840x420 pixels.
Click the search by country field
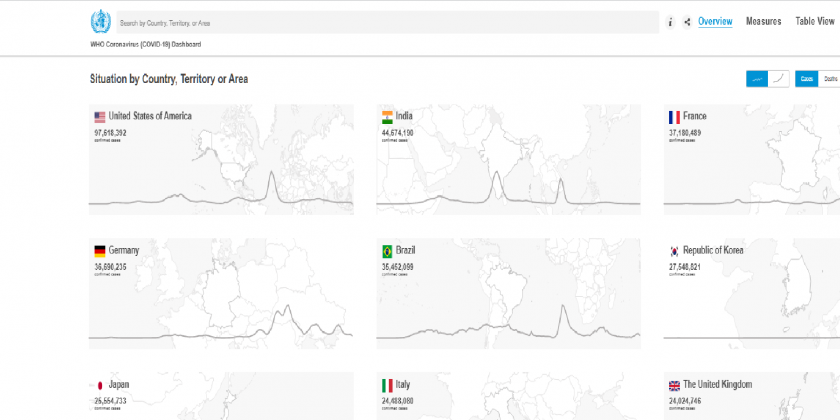(385, 22)
